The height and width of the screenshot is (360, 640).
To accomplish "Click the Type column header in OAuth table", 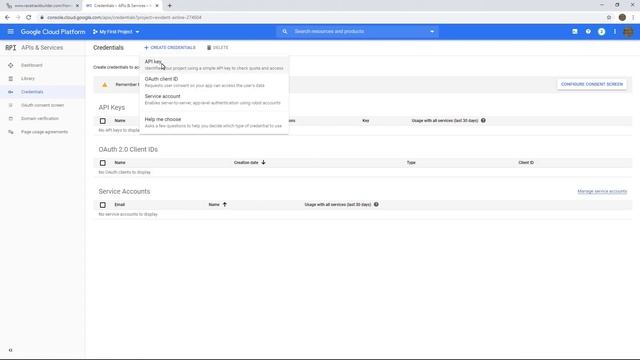I will (x=411, y=162).
